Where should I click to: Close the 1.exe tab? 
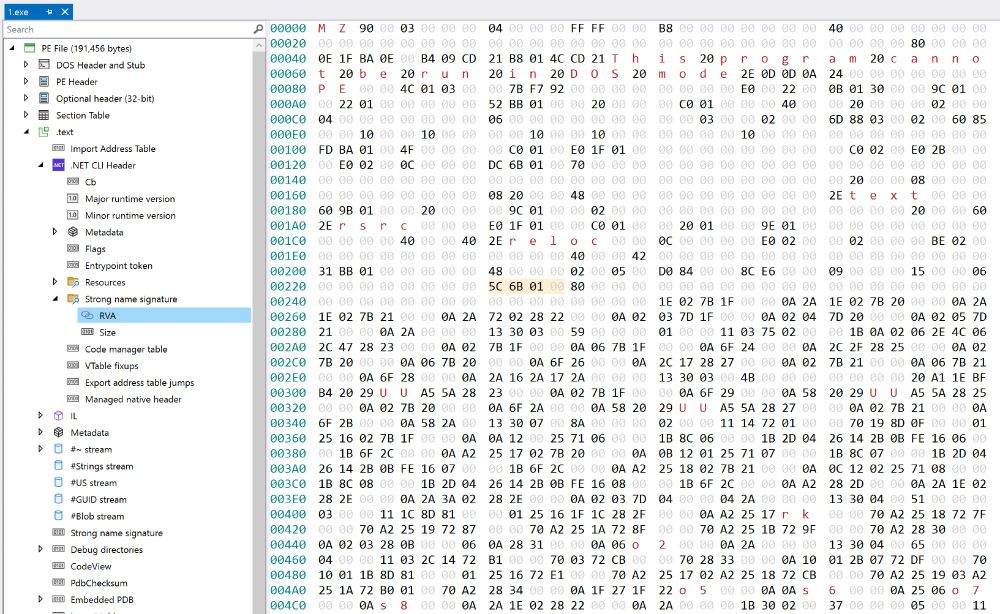pos(64,11)
